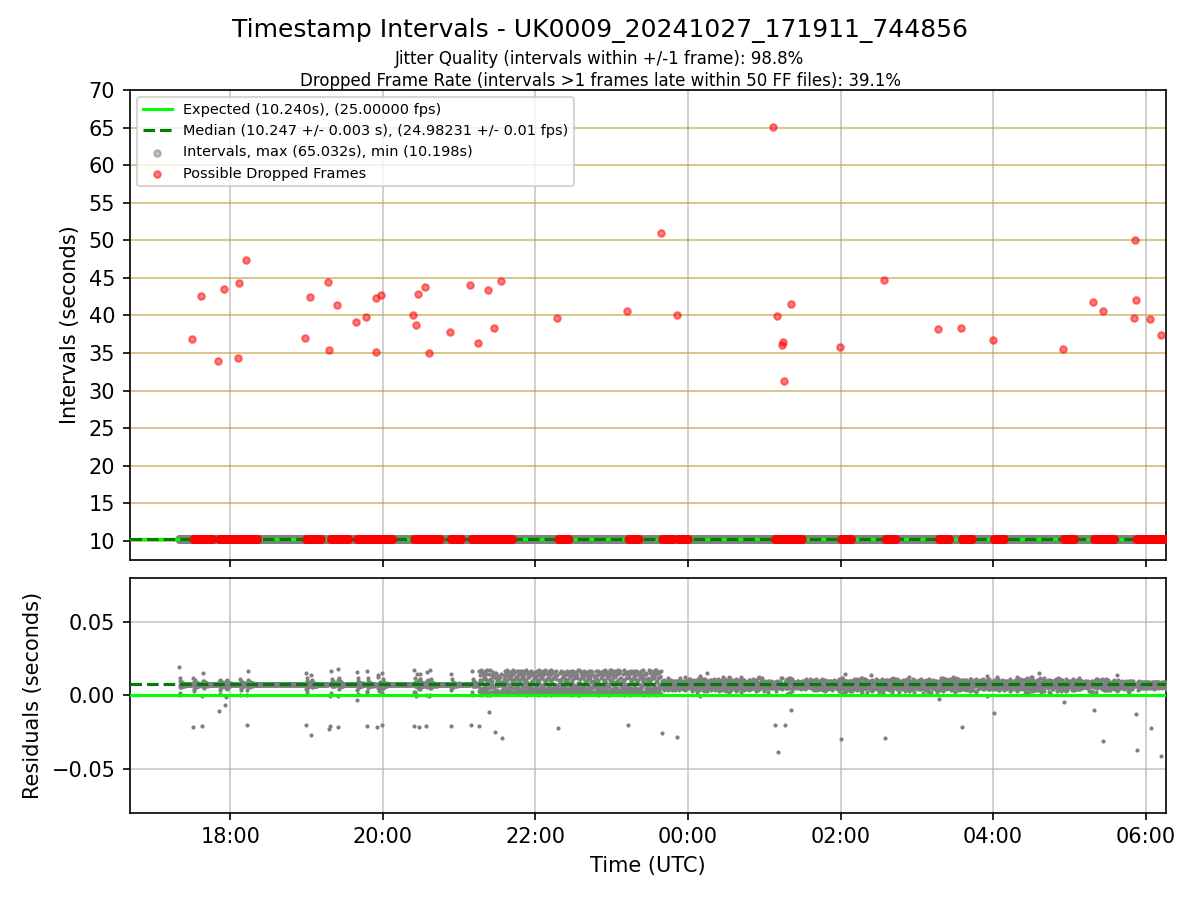Click the 04:00 tick label on time axis
Viewport: 1200px width, 900px height.
(993, 836)
